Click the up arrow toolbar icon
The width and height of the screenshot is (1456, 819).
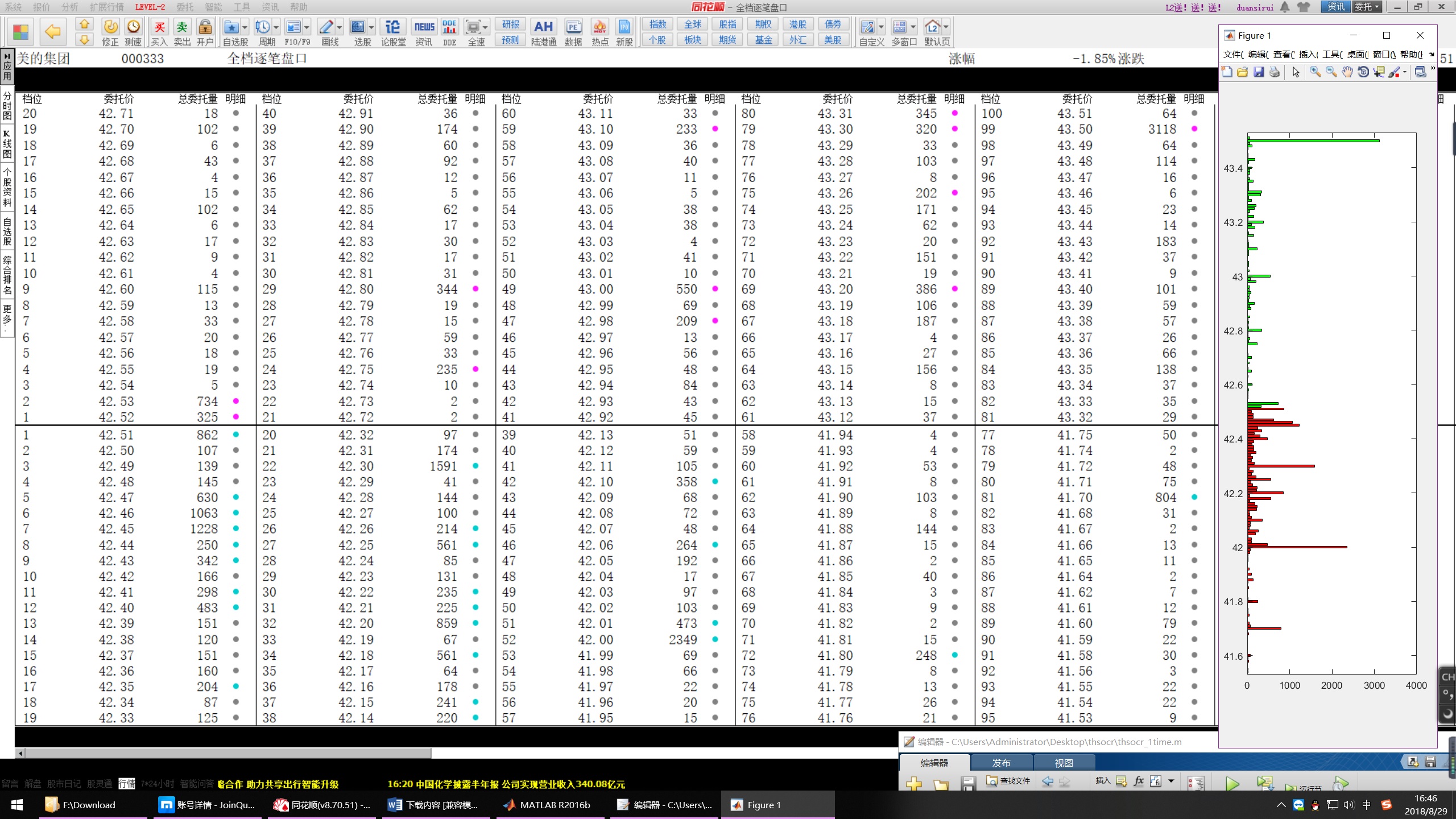[84, 24]
